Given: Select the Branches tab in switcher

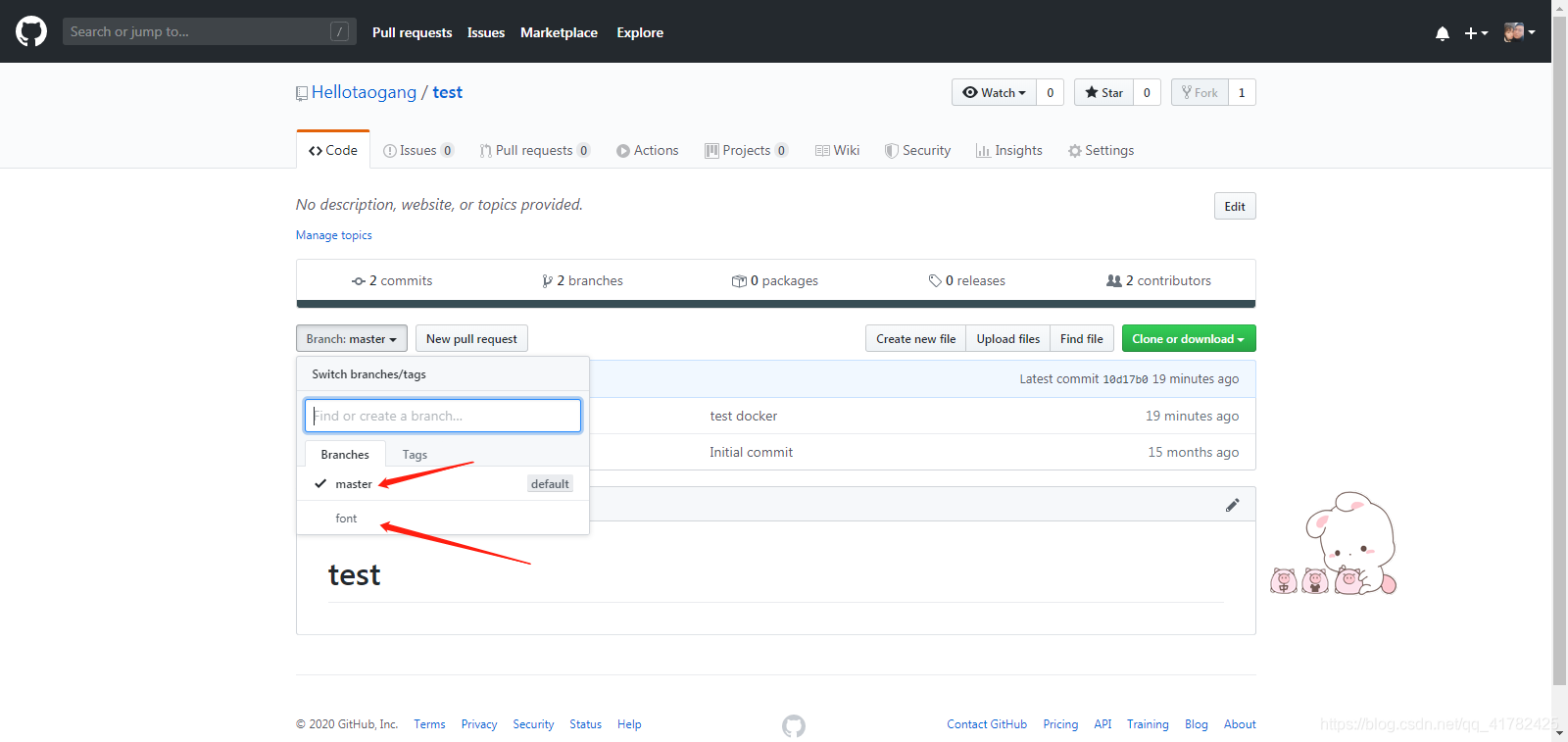Looking at the screenshot, I should [345, 454].
